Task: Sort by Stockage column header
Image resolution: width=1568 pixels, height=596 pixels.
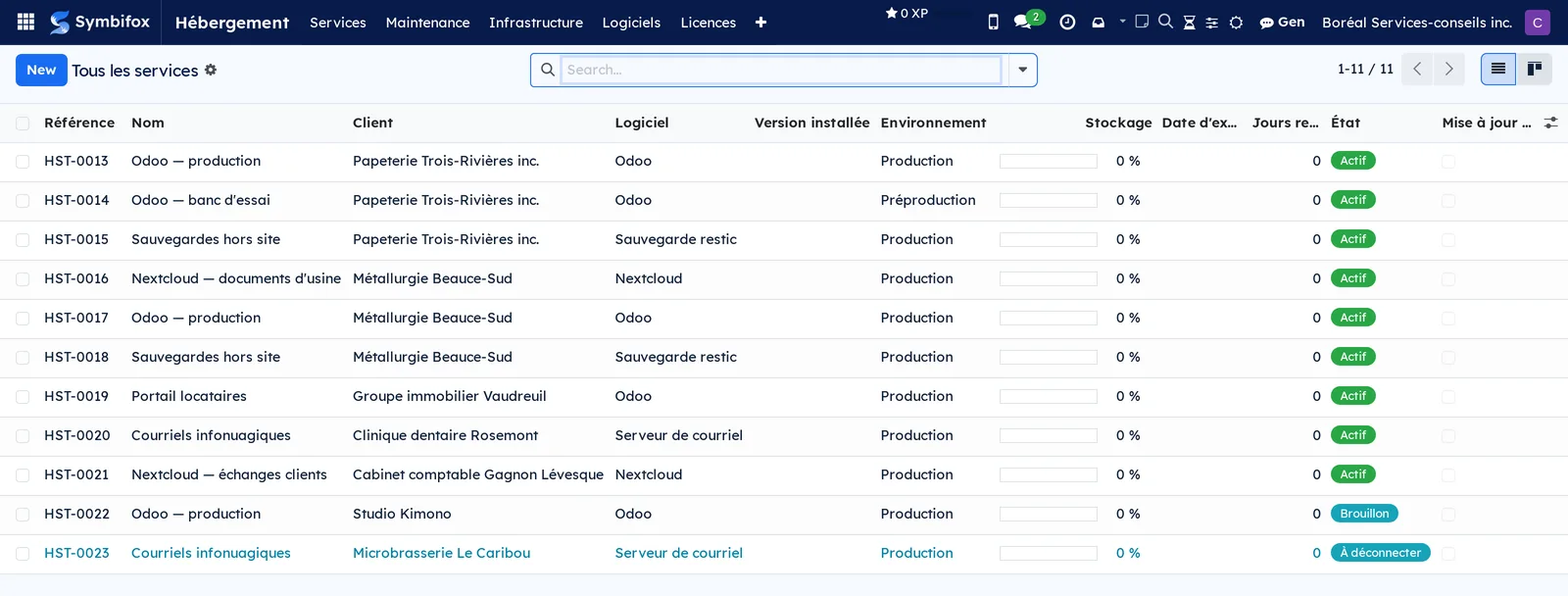Action: (x=1118, y=123)
